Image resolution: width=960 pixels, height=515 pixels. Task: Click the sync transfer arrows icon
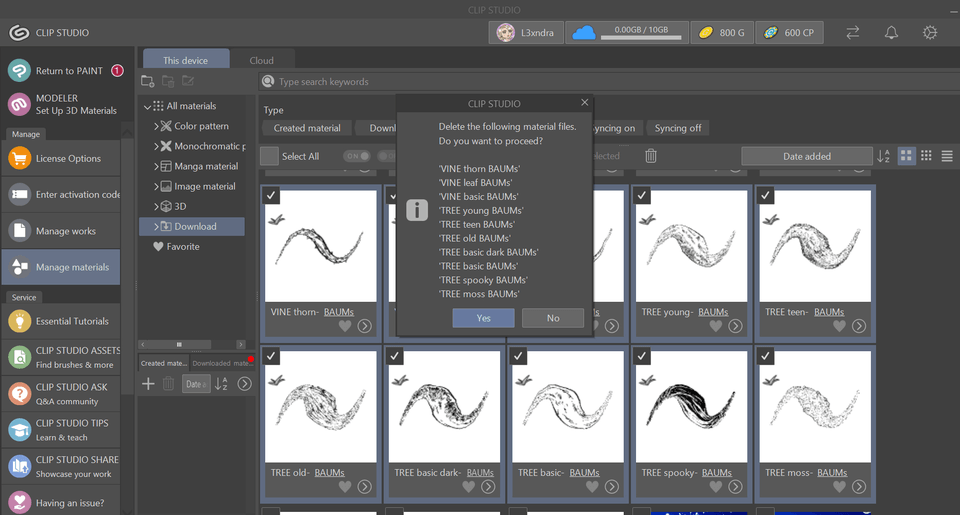click(x=852, y=32)
